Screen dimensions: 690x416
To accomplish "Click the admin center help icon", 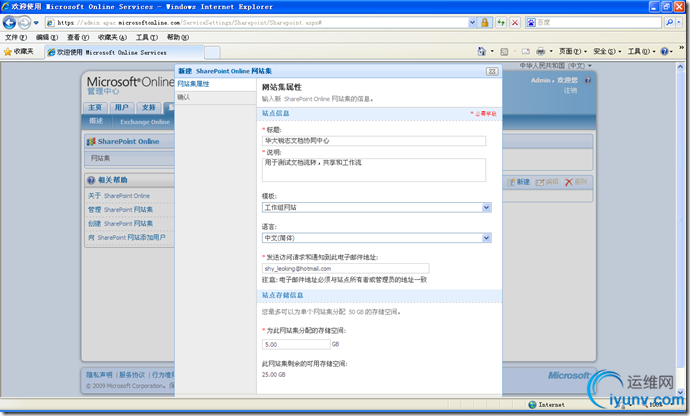I will (x=588, y=80).
